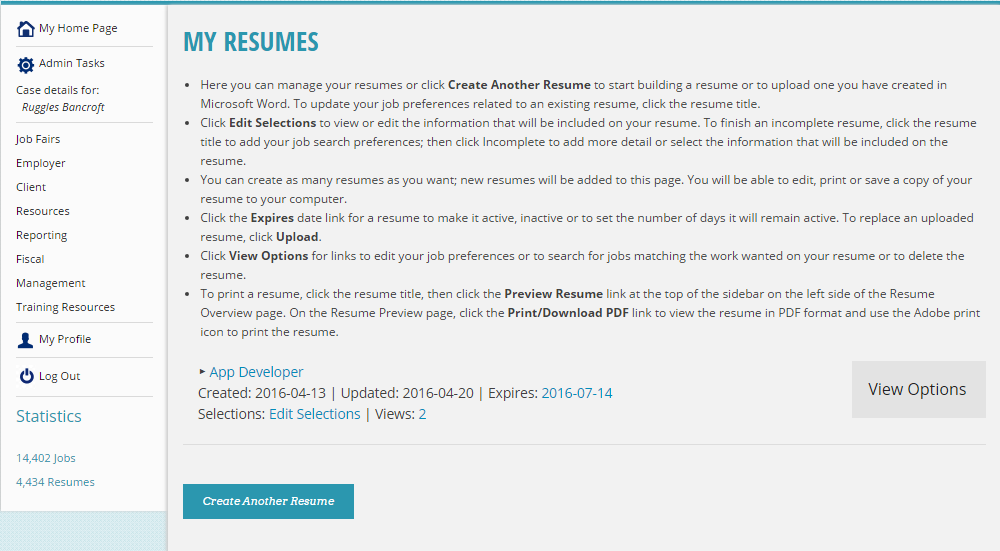This screenshot has width=1000, height=551.
Task: Open the Employer menu item
Action: coord(41,163)
